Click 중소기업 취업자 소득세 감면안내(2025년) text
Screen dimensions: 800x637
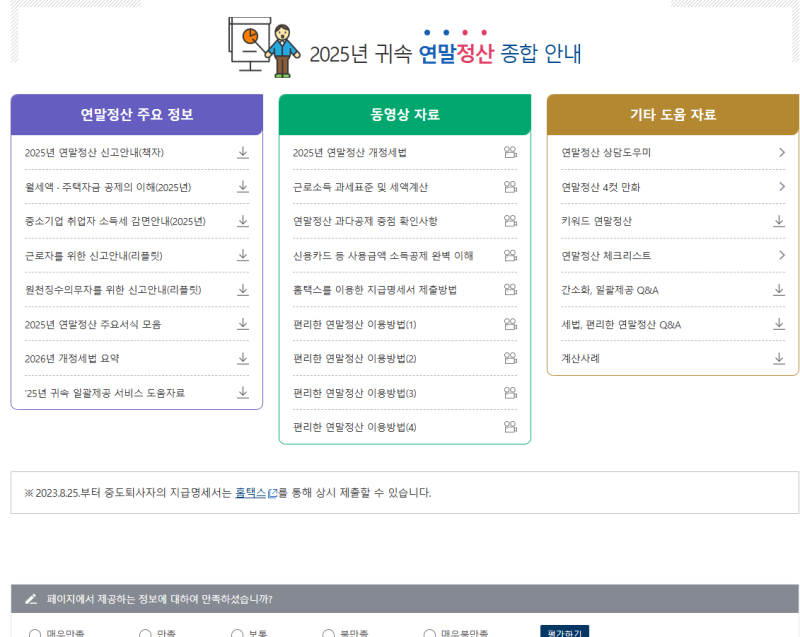click(x=115, y=221)
